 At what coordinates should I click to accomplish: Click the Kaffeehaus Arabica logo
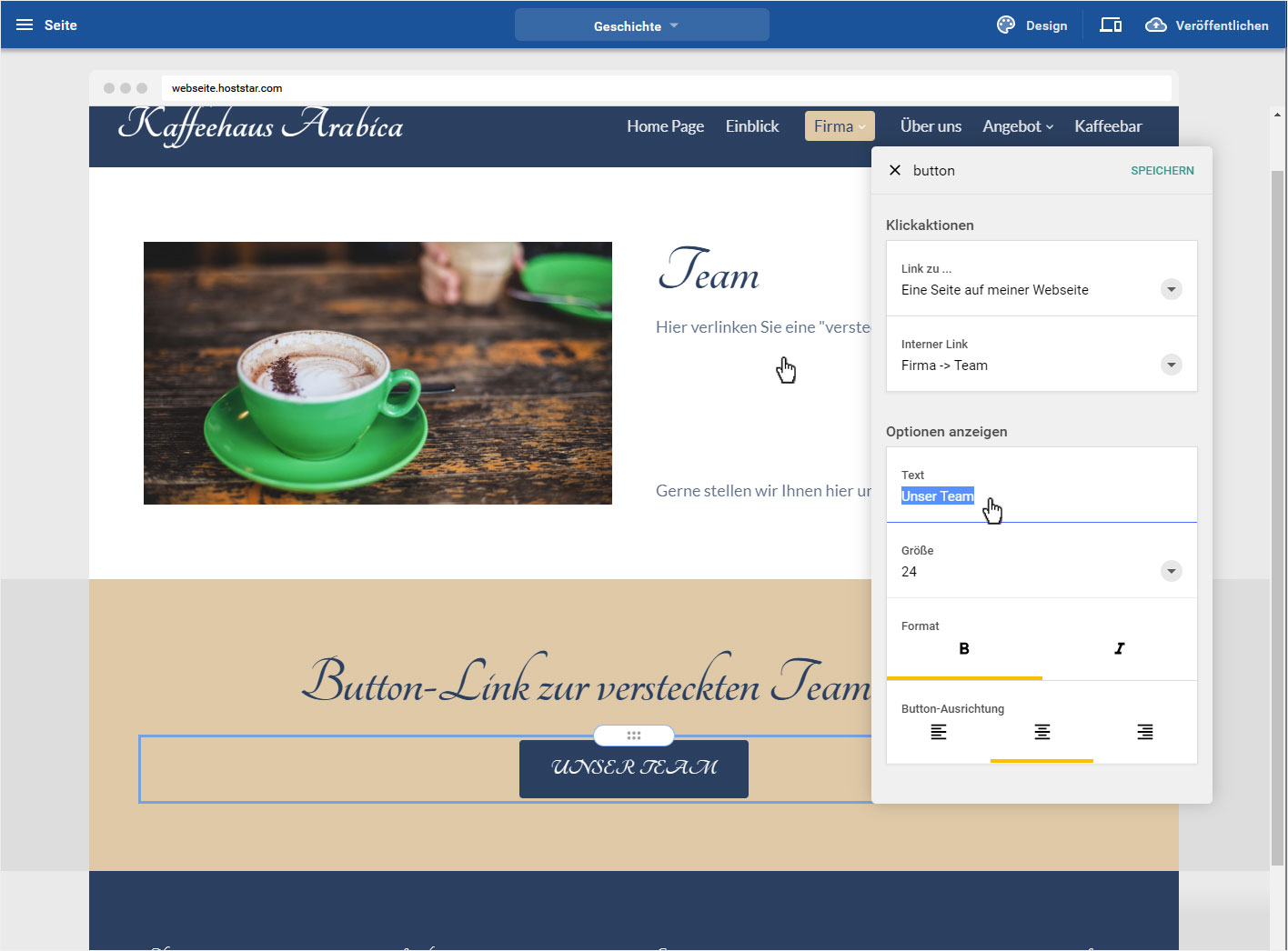(260, 125)
